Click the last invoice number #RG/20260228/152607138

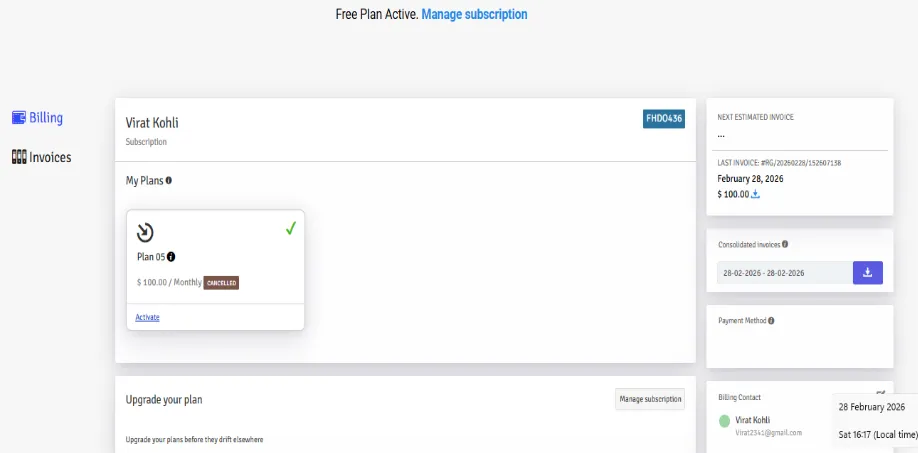[801, 163]
